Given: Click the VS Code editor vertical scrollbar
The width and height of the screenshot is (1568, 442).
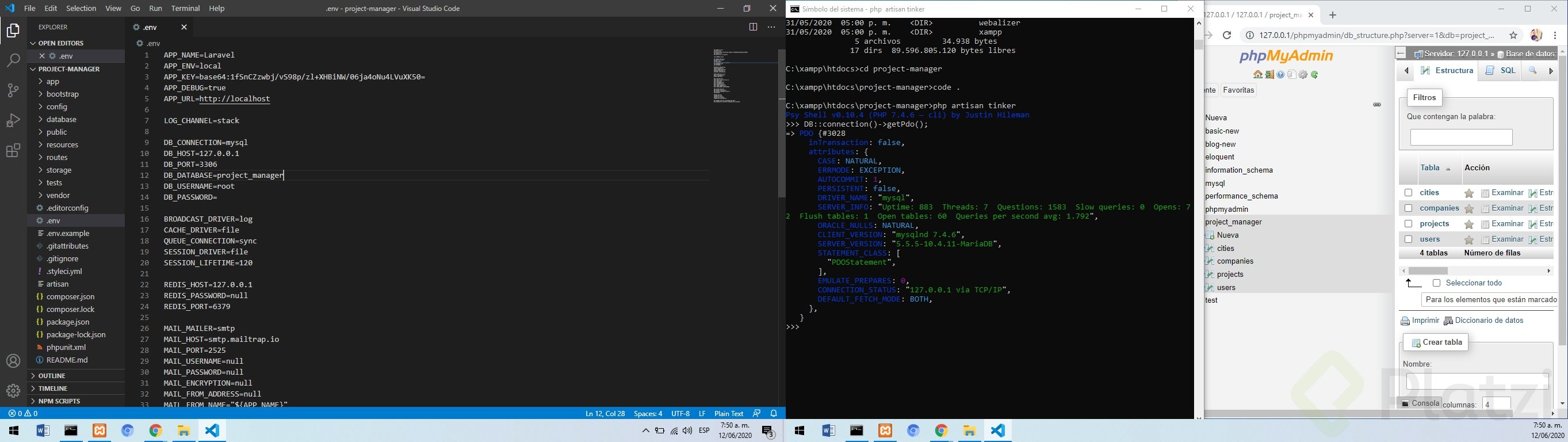Looking at the screenshot, I should tap(782, 124).
